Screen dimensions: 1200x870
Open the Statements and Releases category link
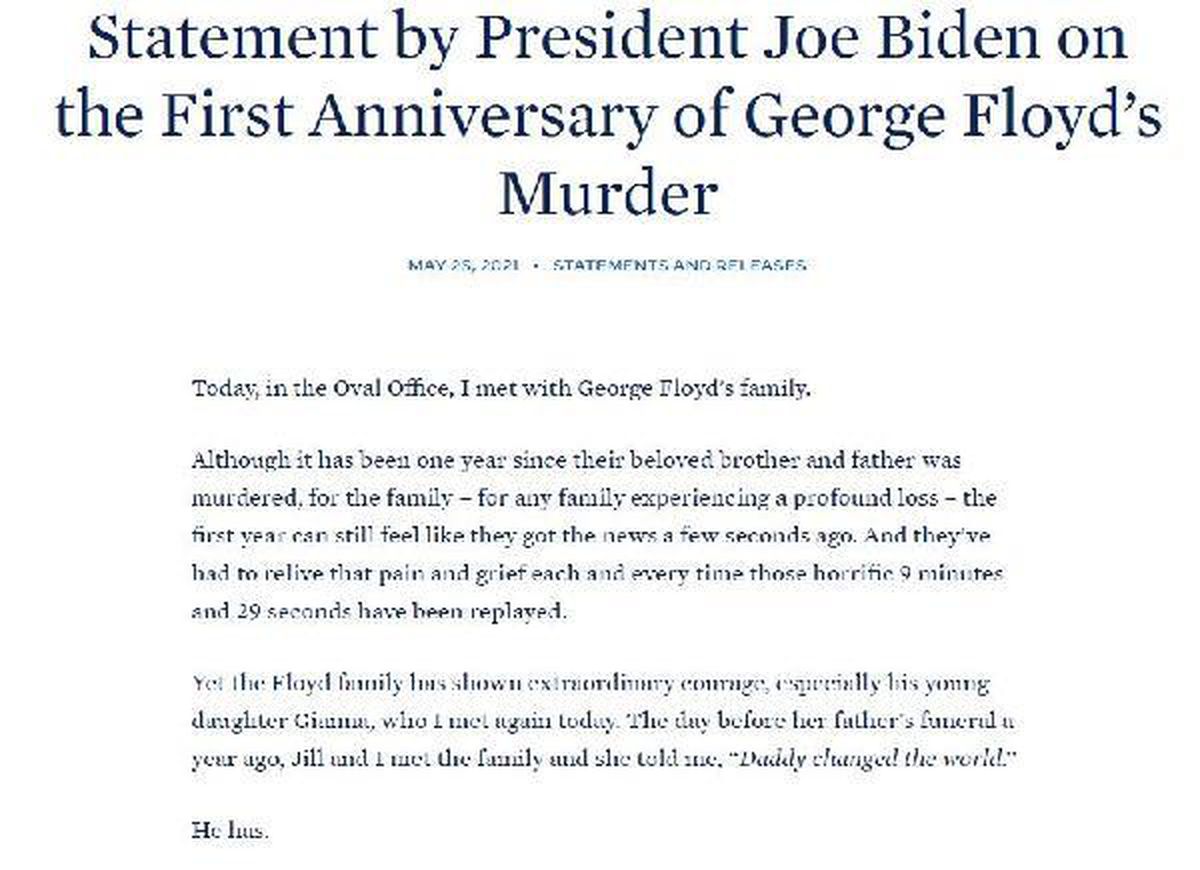(x=679, y=266)
